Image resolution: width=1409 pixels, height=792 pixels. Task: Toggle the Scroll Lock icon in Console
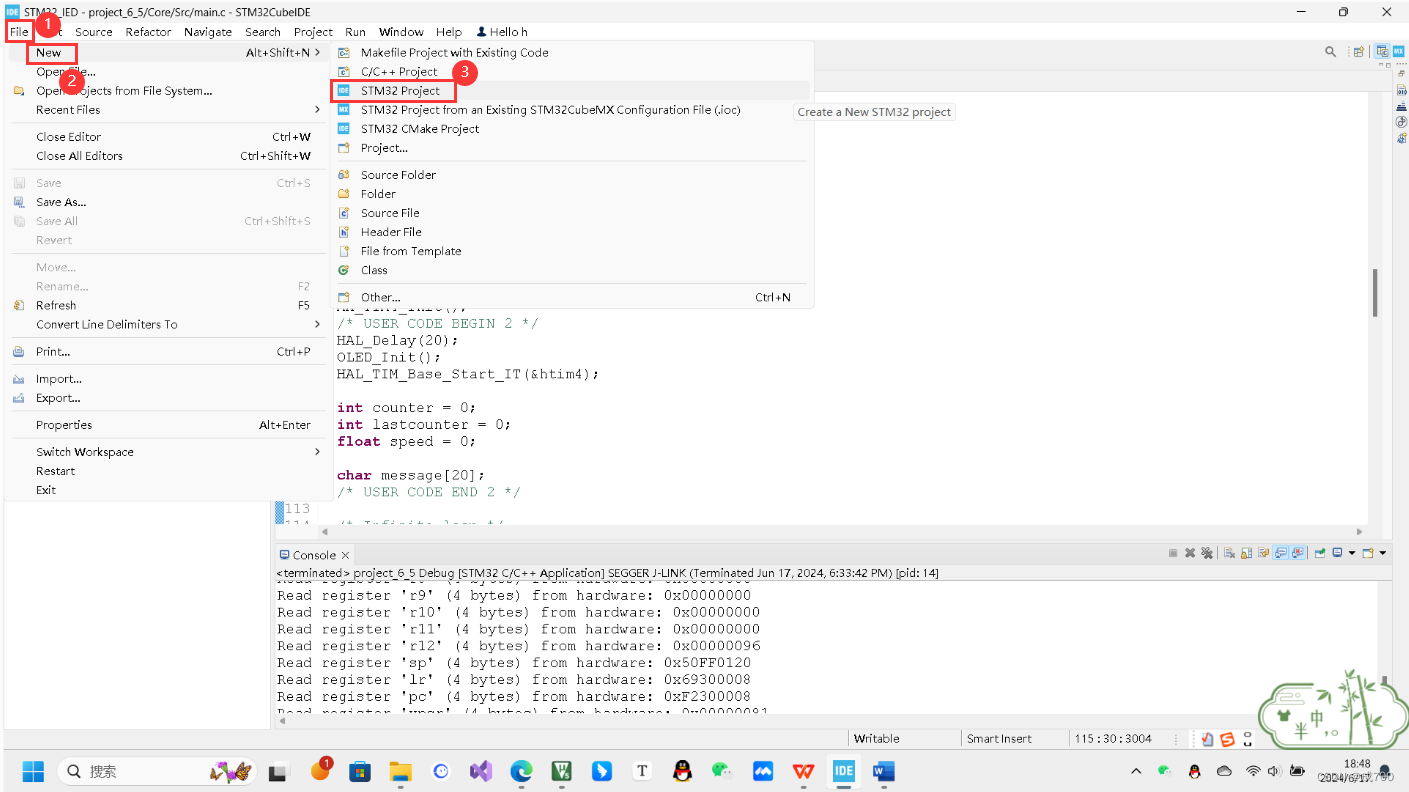[x=1246, y=553]
